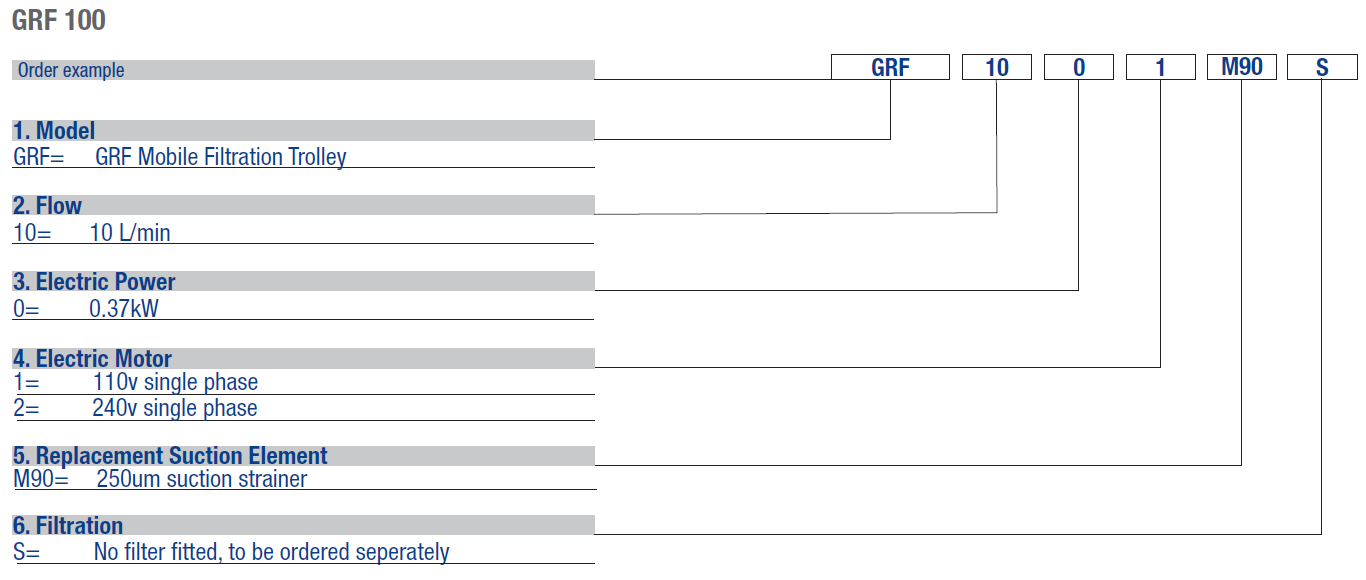The height and width of the screenshot is (580, 1366).
Task: Click the GRF 100 page title
Action: 59,20
